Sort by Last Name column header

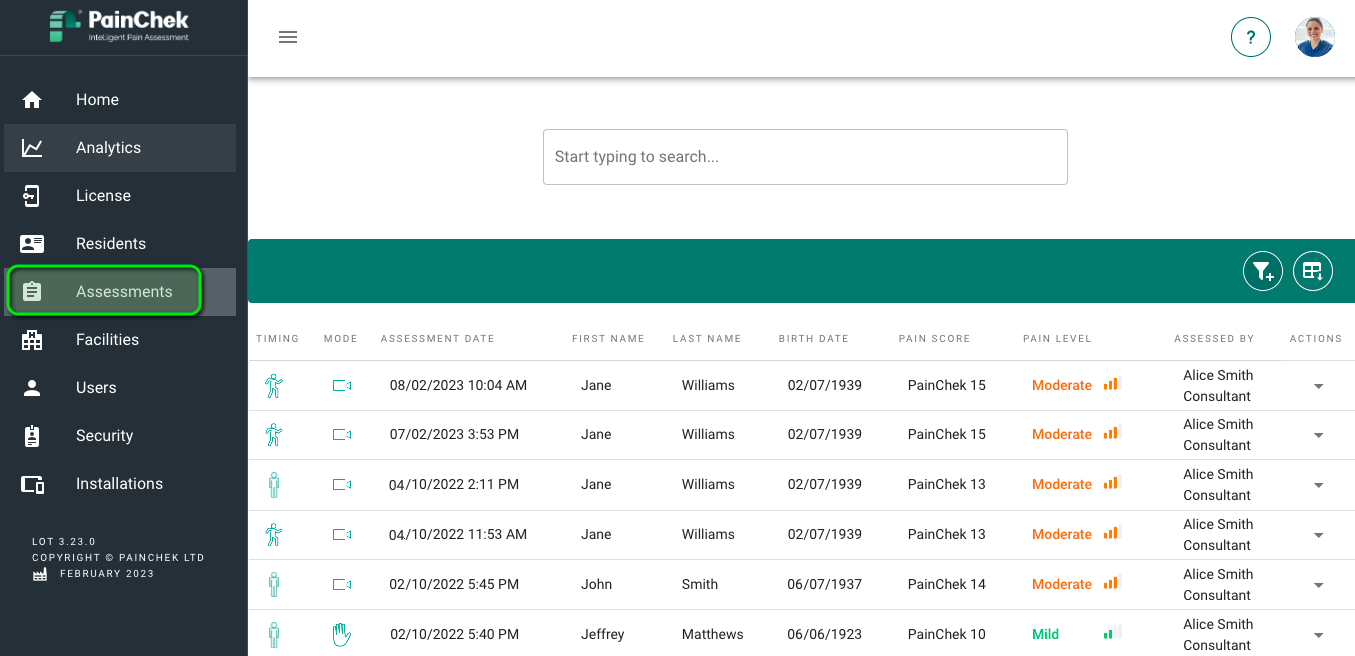[707, 339]
